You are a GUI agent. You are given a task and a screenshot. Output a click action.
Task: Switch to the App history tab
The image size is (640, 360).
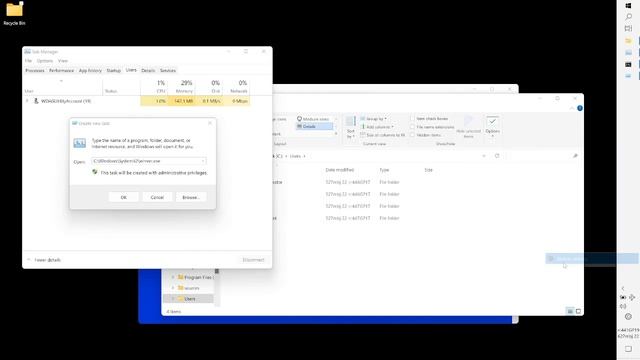[x=90, y=71]
